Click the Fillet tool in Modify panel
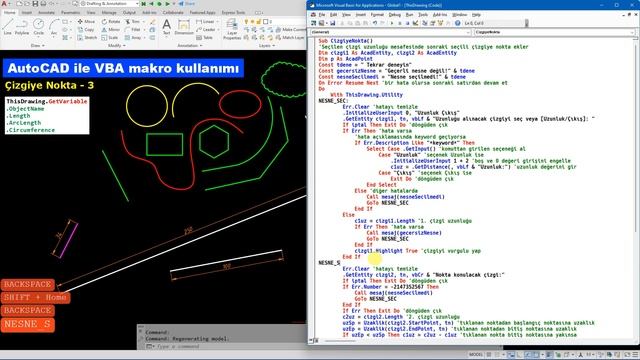Viewport: 640px width, 360px height. click(133, 29)
